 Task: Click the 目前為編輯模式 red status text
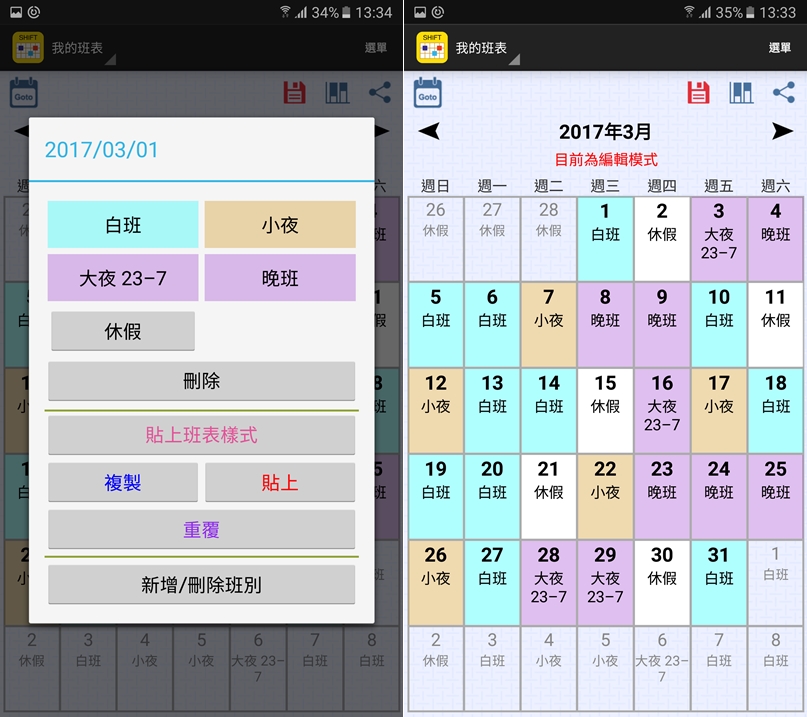click(606, 160)
